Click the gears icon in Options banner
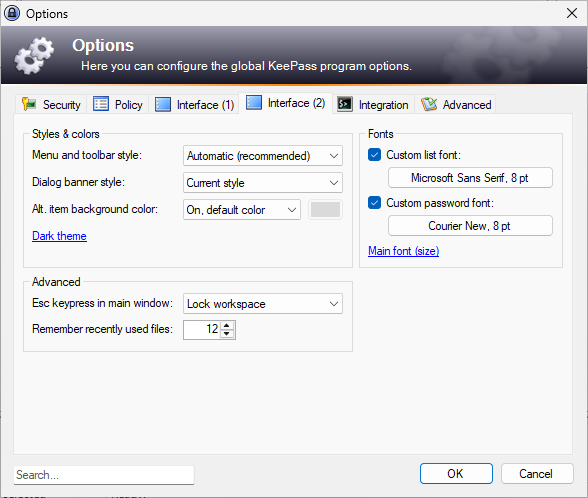588x498 pixels. click(x=34, y=56)
